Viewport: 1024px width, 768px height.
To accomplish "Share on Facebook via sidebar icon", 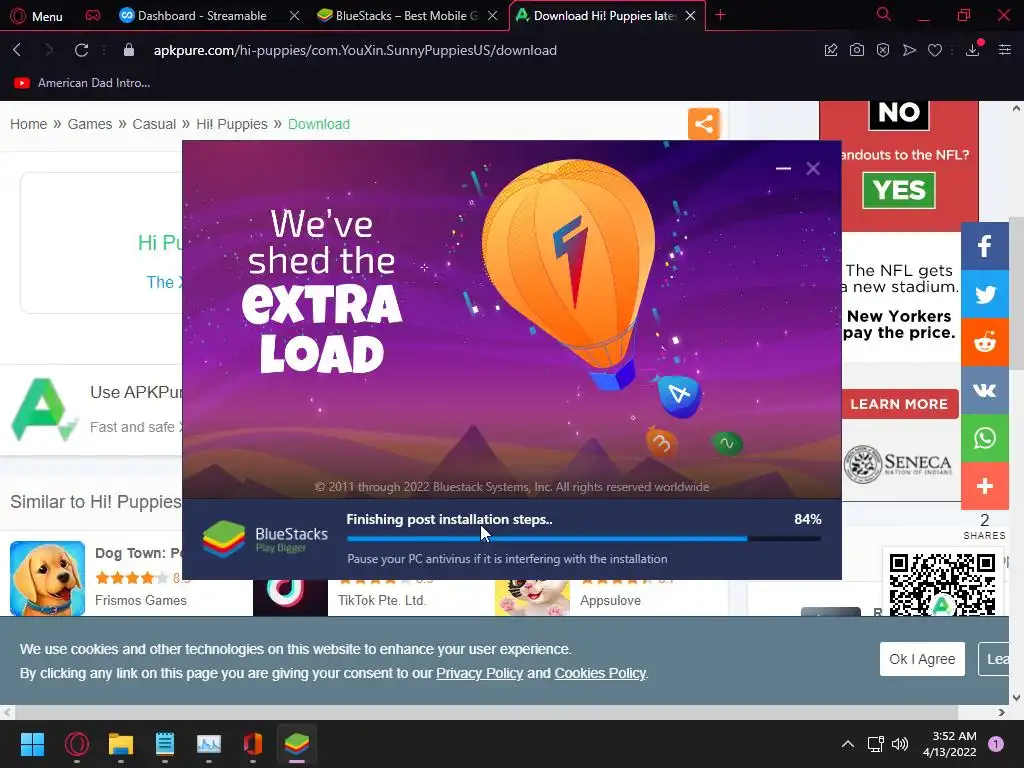I will pos(985,246).
